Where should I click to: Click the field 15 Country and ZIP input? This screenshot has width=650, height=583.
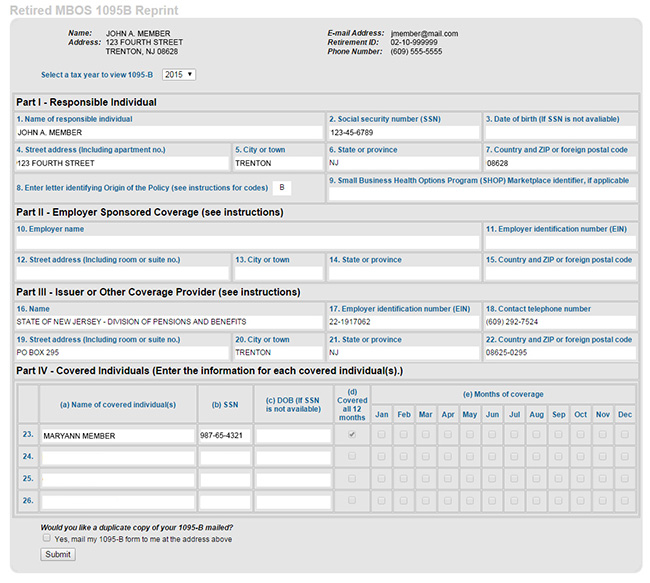[560, 273]
